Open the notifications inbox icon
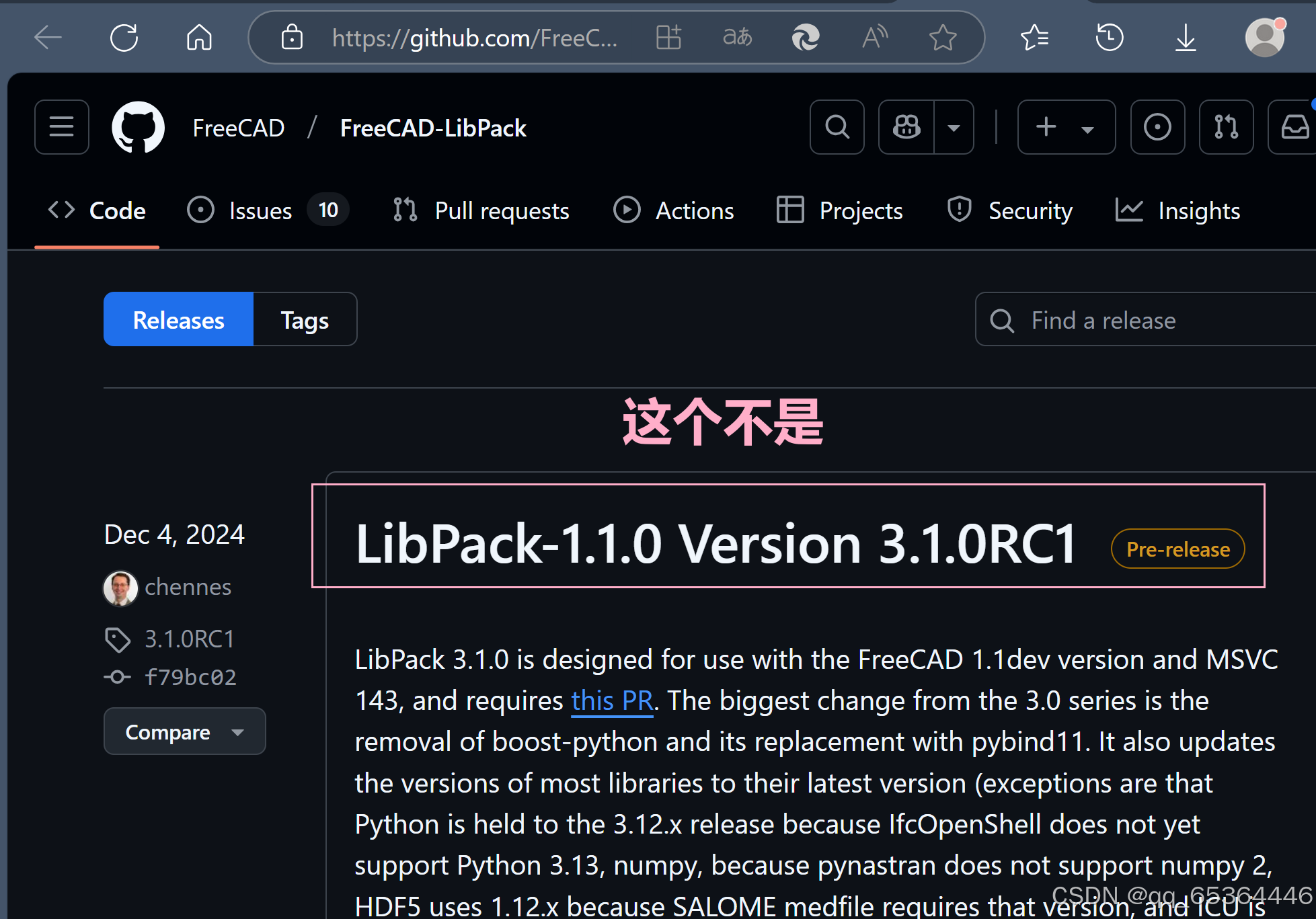The width and height of the screenshot is (1316, 919). [1294, 127]
